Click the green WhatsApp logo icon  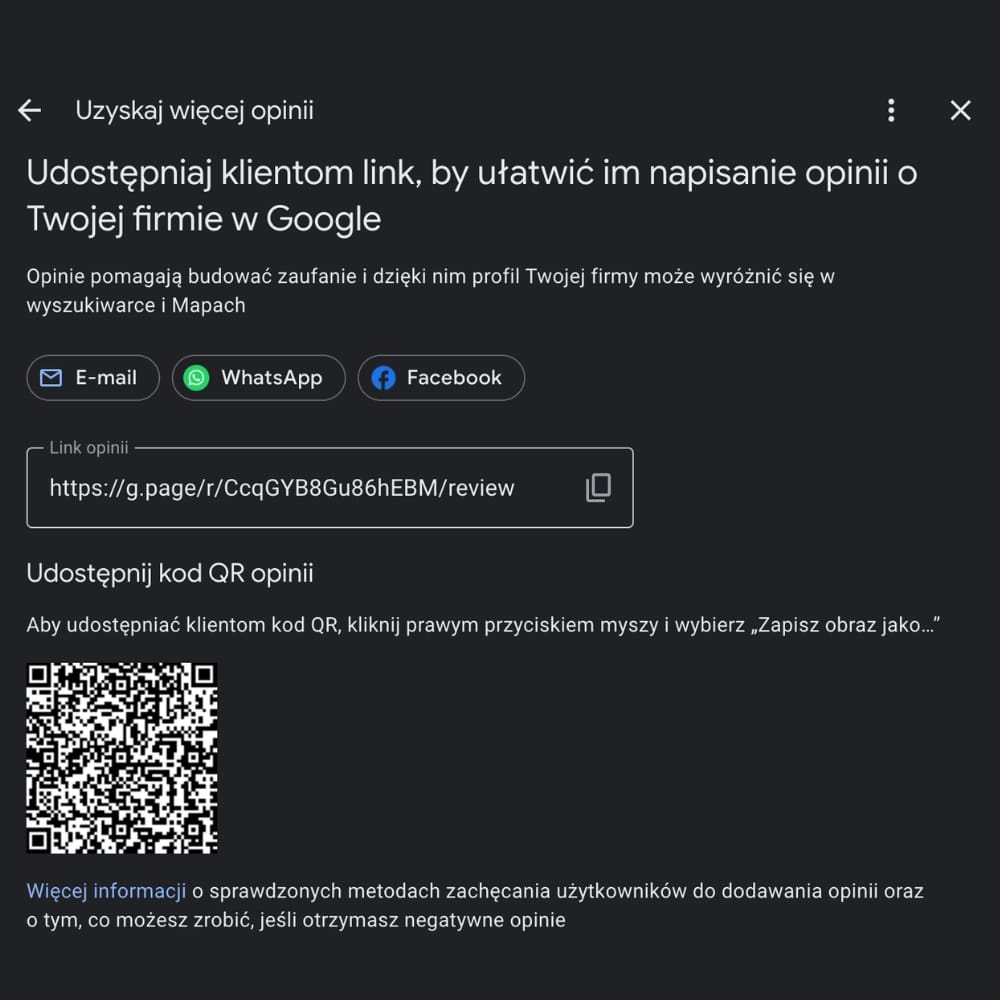[196, 378]
